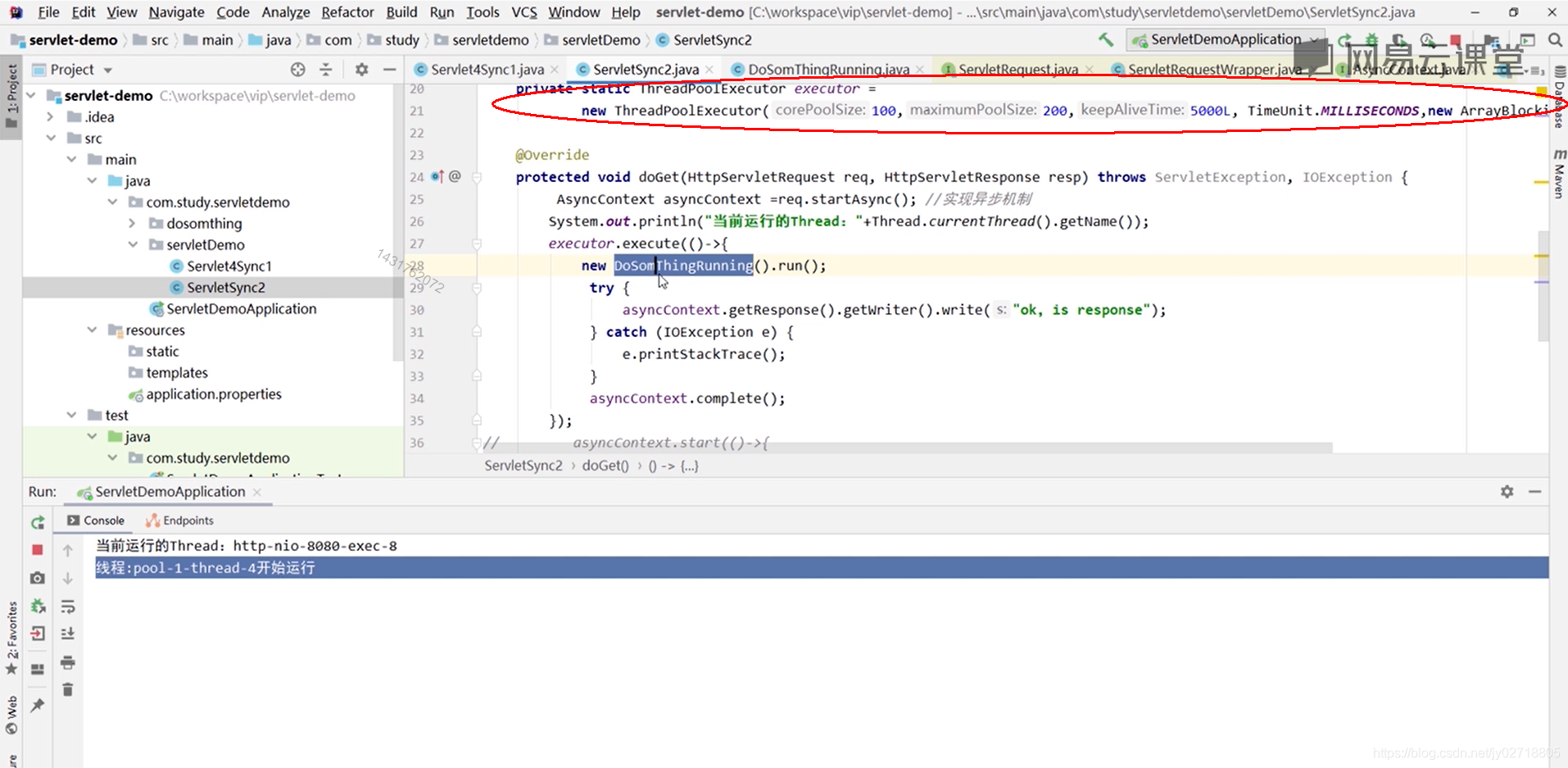1568x768 pixels.
Task: Toggle pin tab in Run panel
Action: (x=38, y=705)
